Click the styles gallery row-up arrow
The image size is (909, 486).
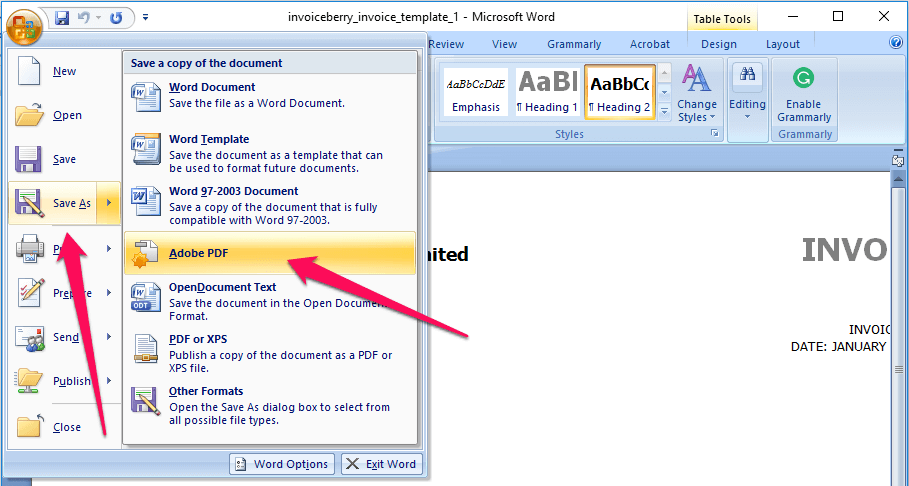click(665, 73)
